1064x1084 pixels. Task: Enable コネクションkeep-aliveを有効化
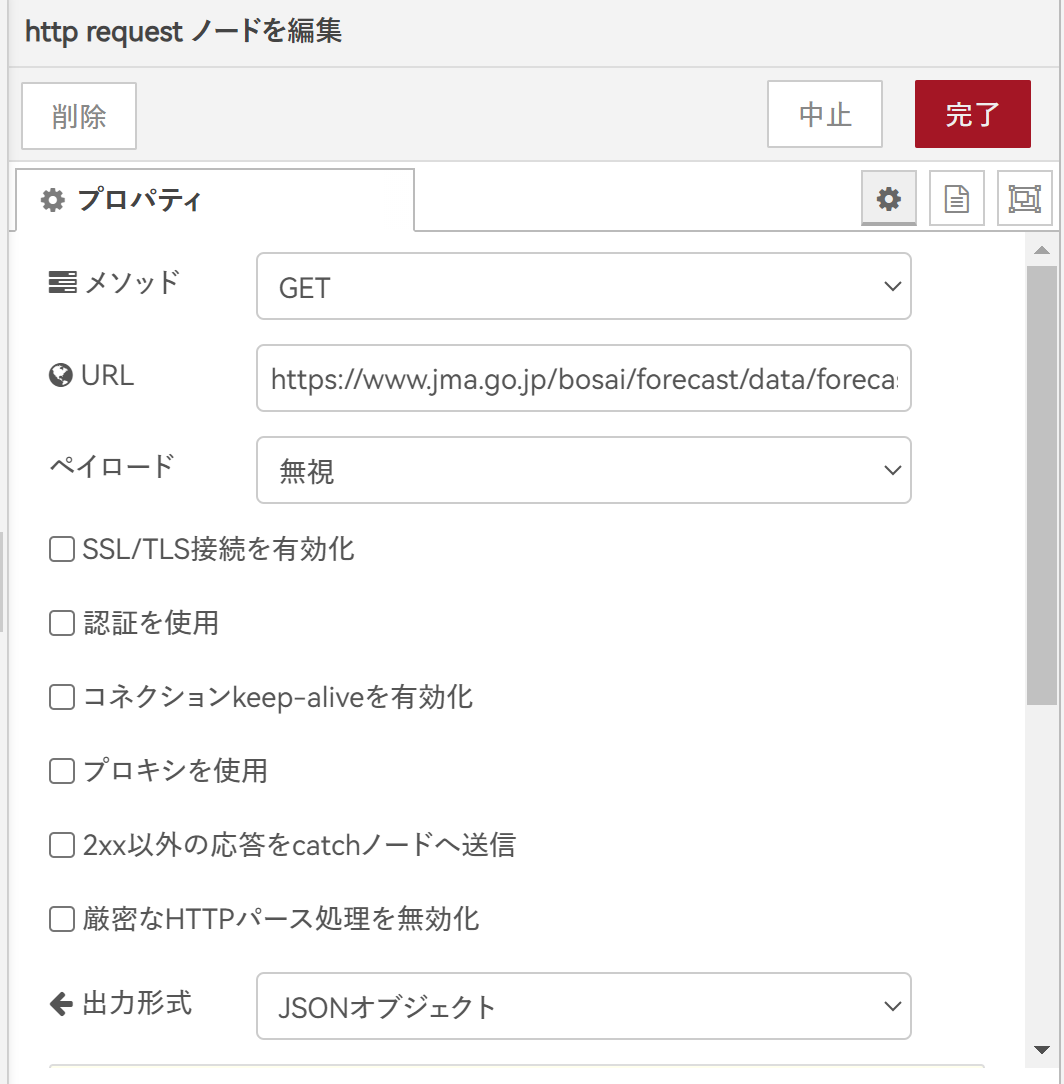tap(61, 696)
